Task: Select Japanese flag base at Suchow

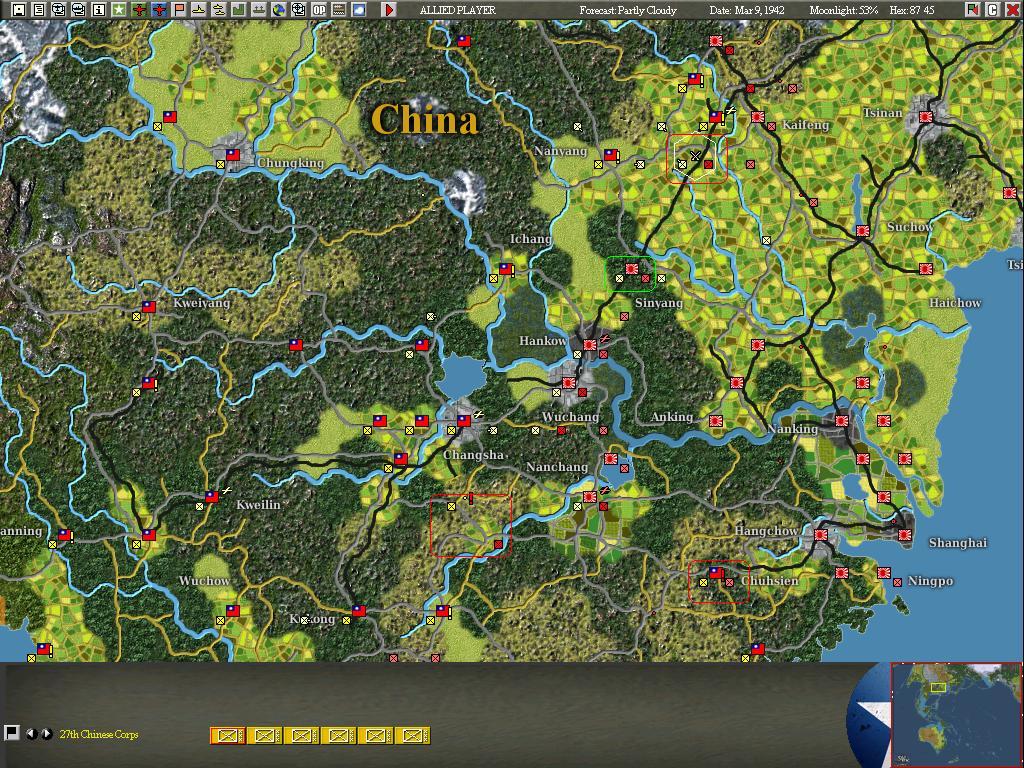Action: pyautogui.click(x=863, y=231)
